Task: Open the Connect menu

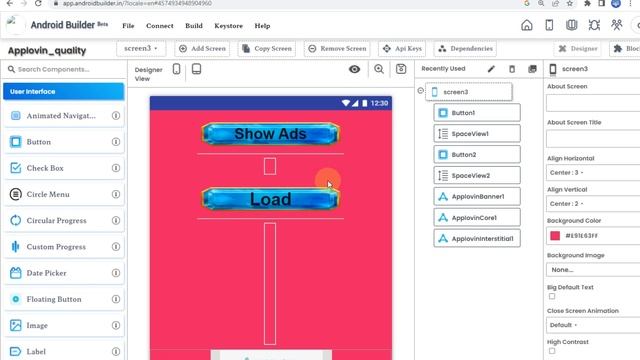Action: pyautogui.click(x=160, y=26)
